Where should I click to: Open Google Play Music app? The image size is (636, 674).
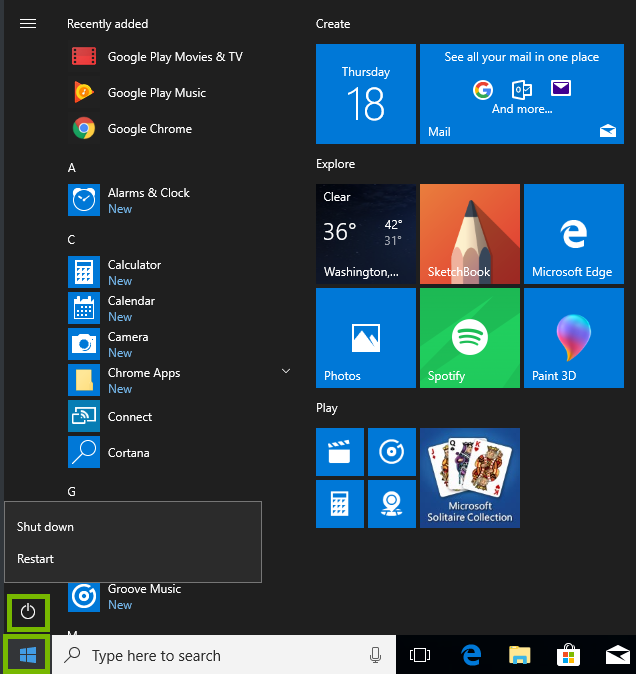pos(180,93)
